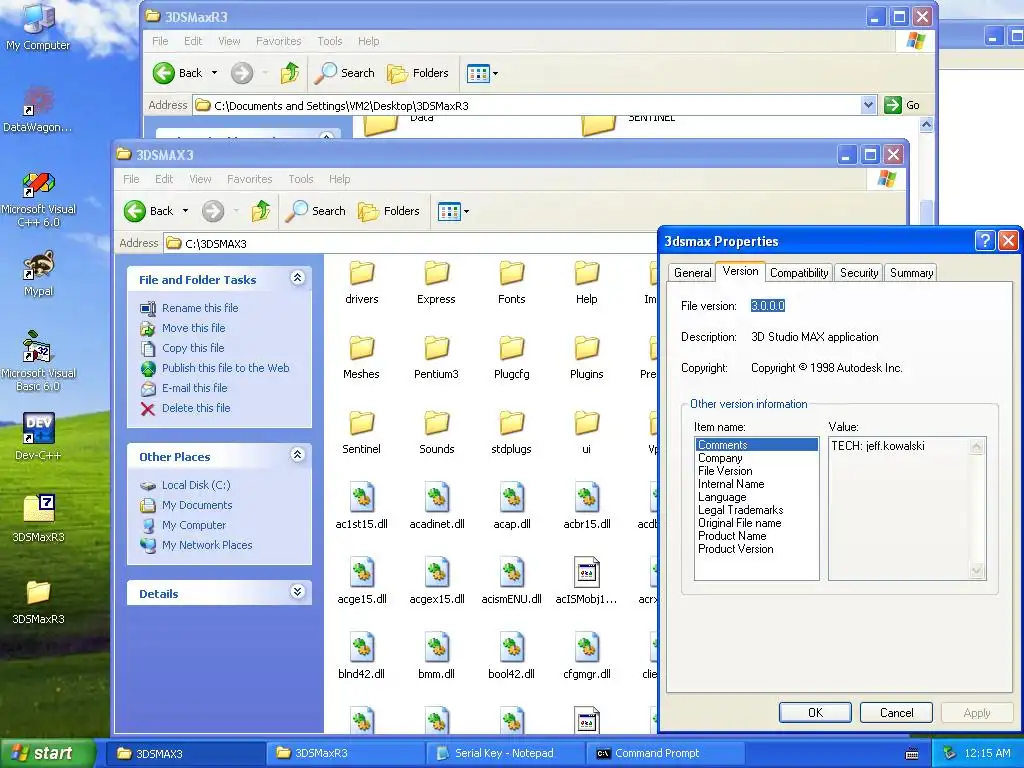Switch to General tab in 3dsmax Properties
This screenshot has width=1024, height=768.
692,273
